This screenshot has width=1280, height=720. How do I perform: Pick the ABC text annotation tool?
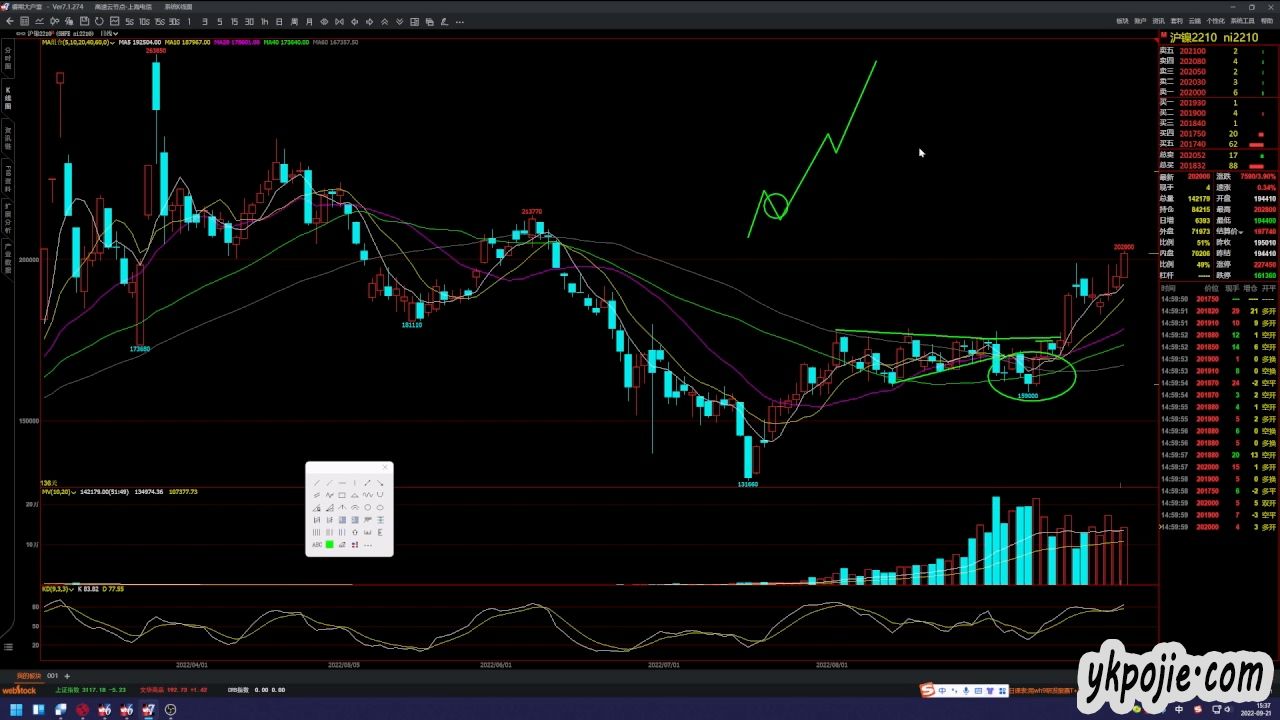pos(317,545)
